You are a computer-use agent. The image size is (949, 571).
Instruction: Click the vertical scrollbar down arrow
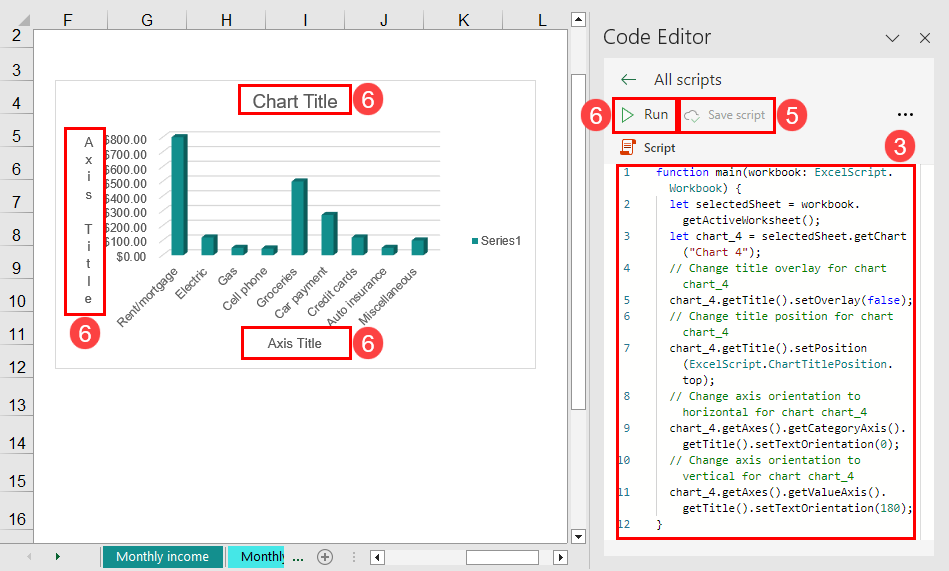tap(579, 536)
